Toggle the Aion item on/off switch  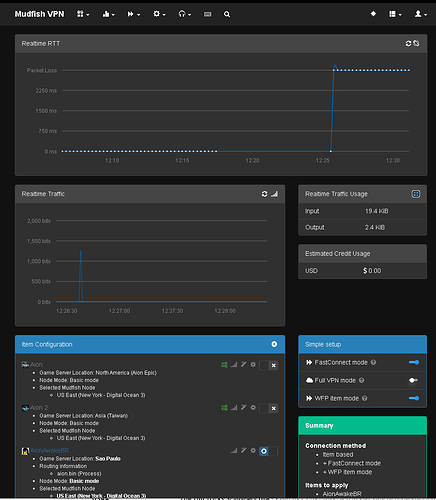(268, 365)
